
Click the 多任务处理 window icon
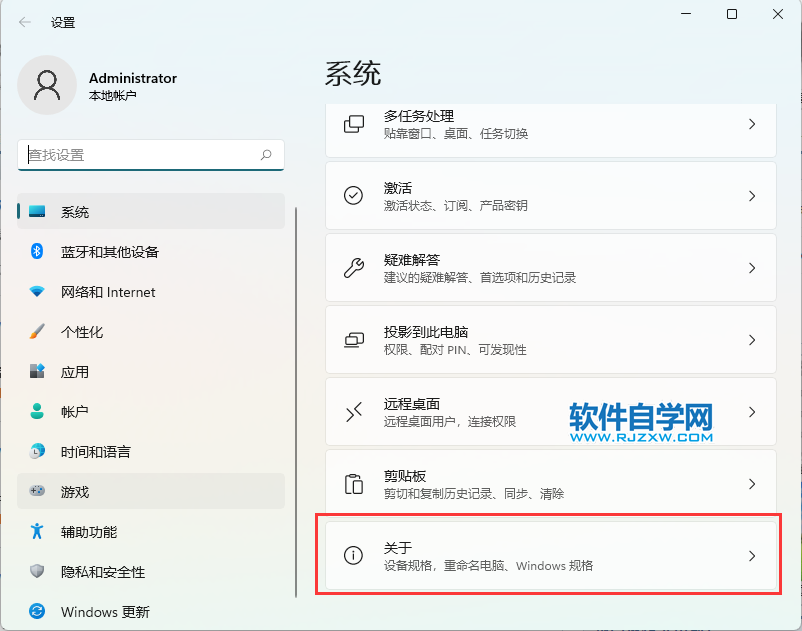point(353,123)
